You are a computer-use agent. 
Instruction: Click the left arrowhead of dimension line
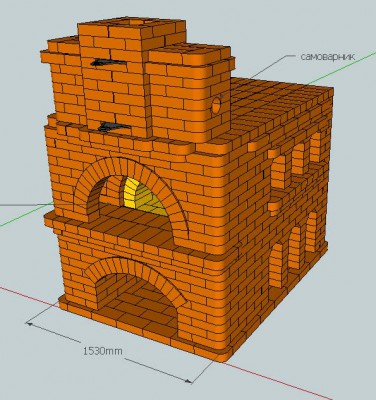[x=29, y=323]
